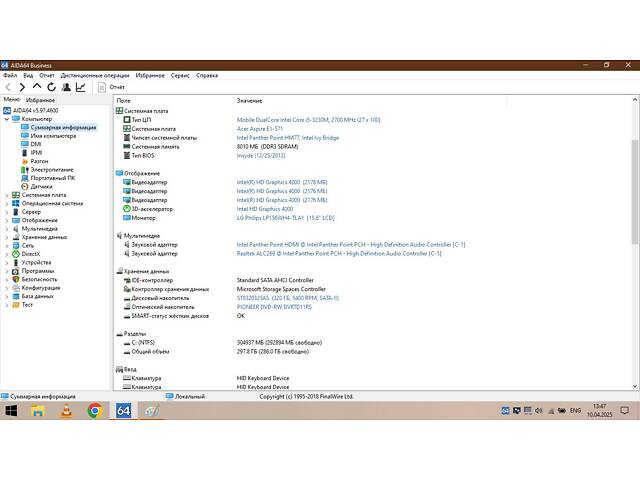The image size is (640, 480).
Task: Open VLC media player from the taskbar
Action: point(67,411)
